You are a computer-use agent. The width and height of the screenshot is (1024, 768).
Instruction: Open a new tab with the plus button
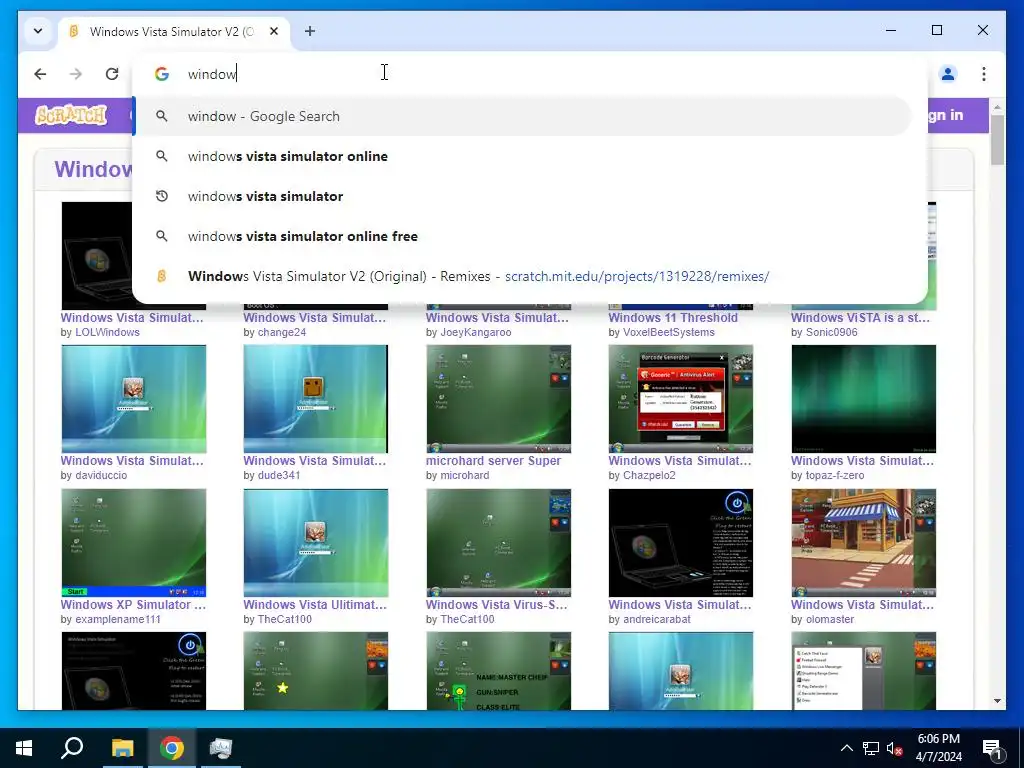click(x=310, y=31)
